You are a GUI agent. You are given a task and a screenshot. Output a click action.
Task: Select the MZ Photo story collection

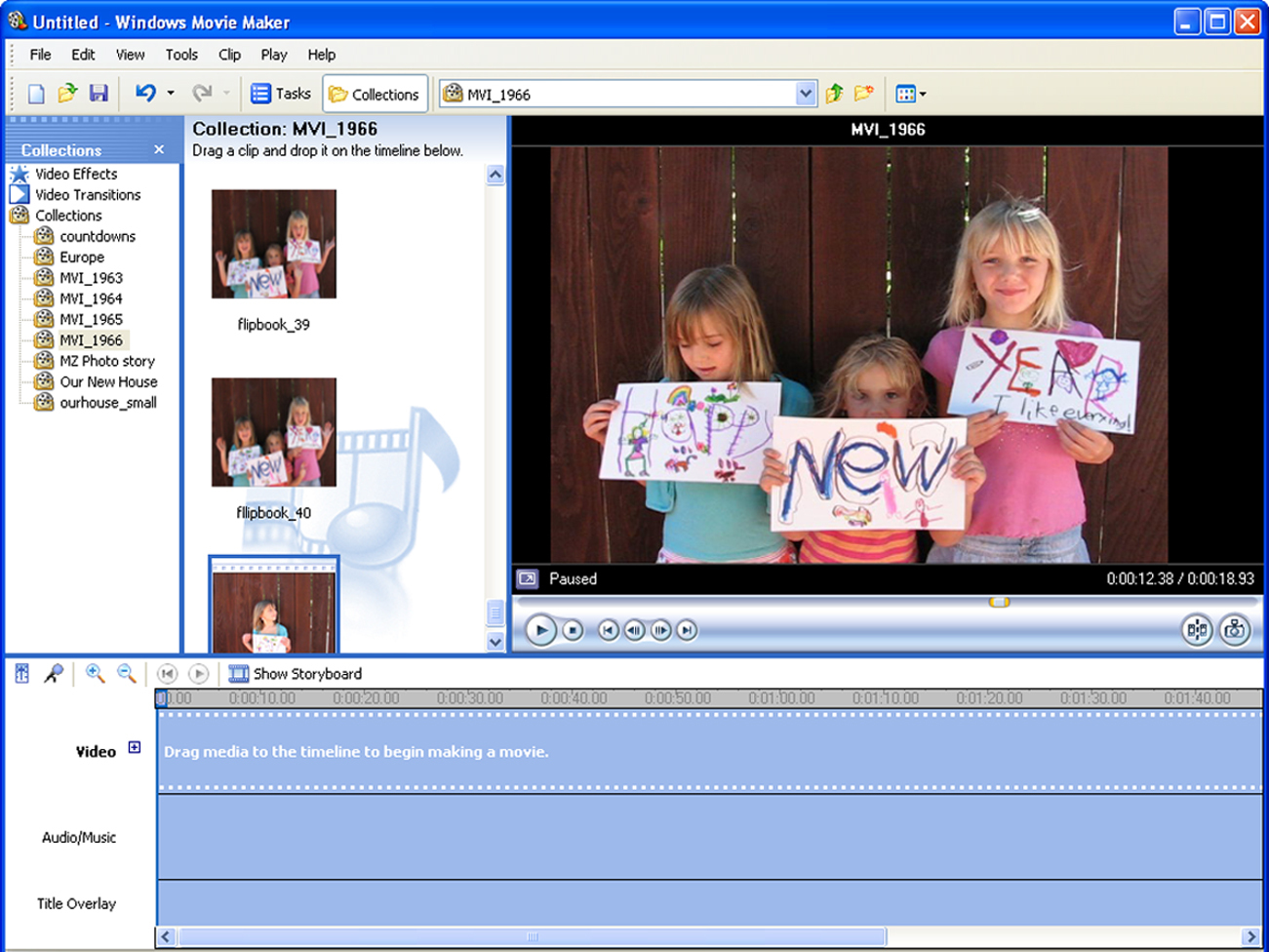point(107,361)
